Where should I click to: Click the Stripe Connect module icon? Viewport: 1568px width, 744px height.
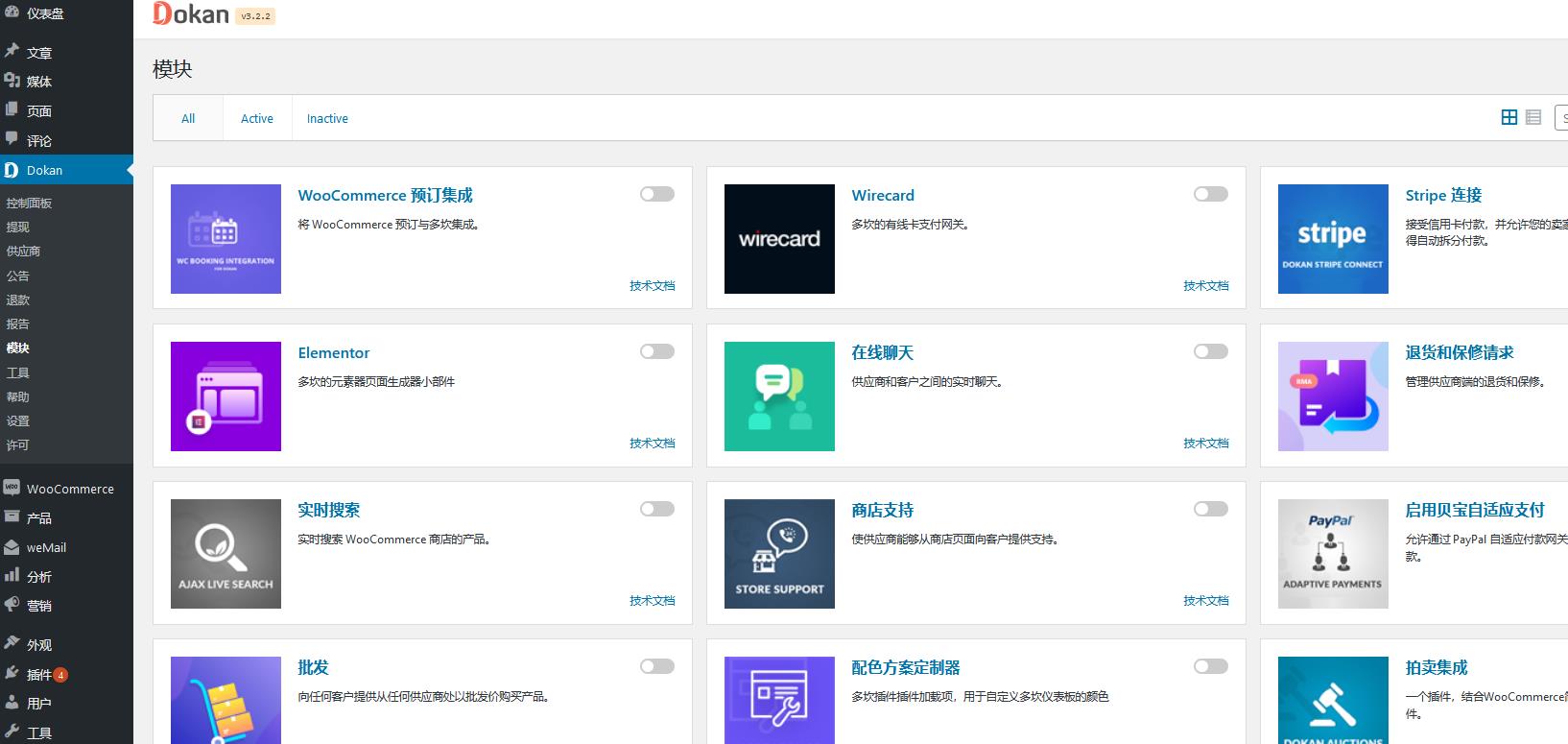(x=1333, y=239)
